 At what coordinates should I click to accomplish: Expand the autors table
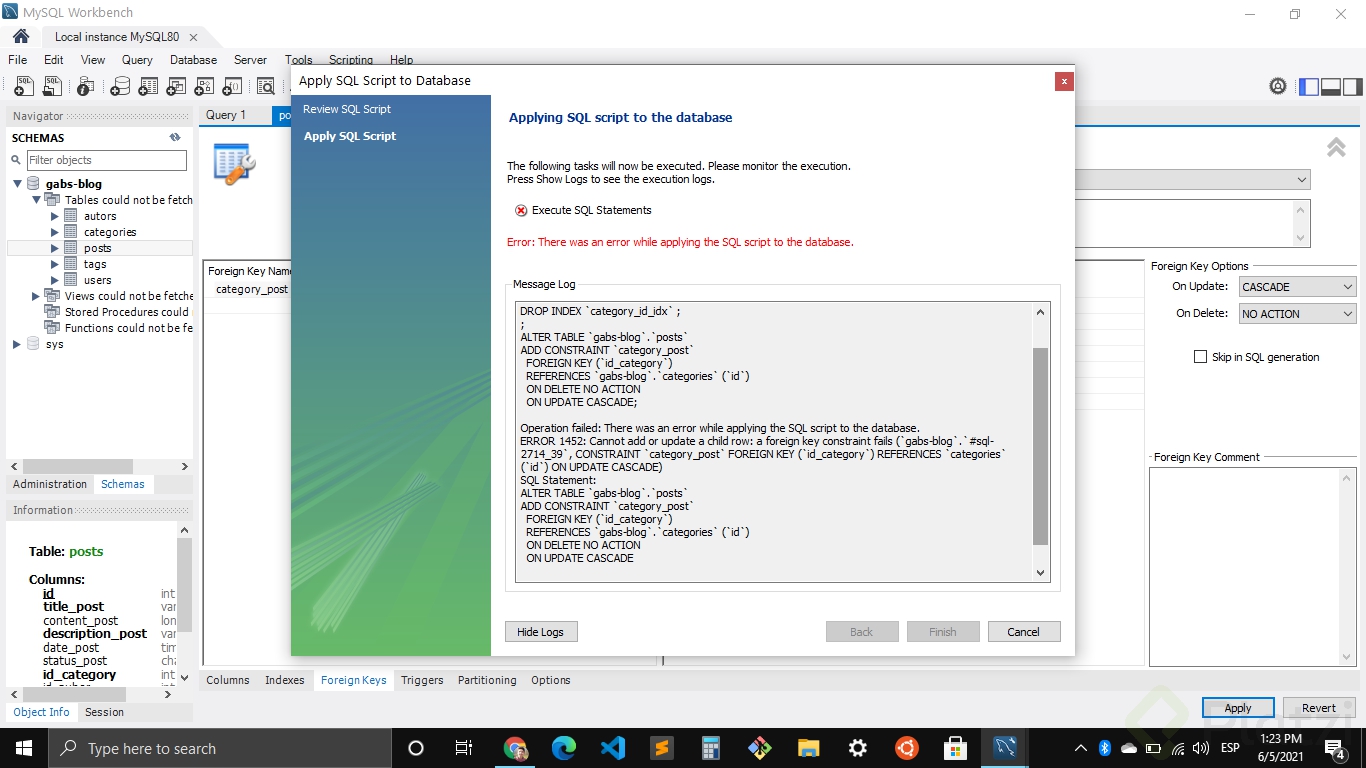point(55,216)
